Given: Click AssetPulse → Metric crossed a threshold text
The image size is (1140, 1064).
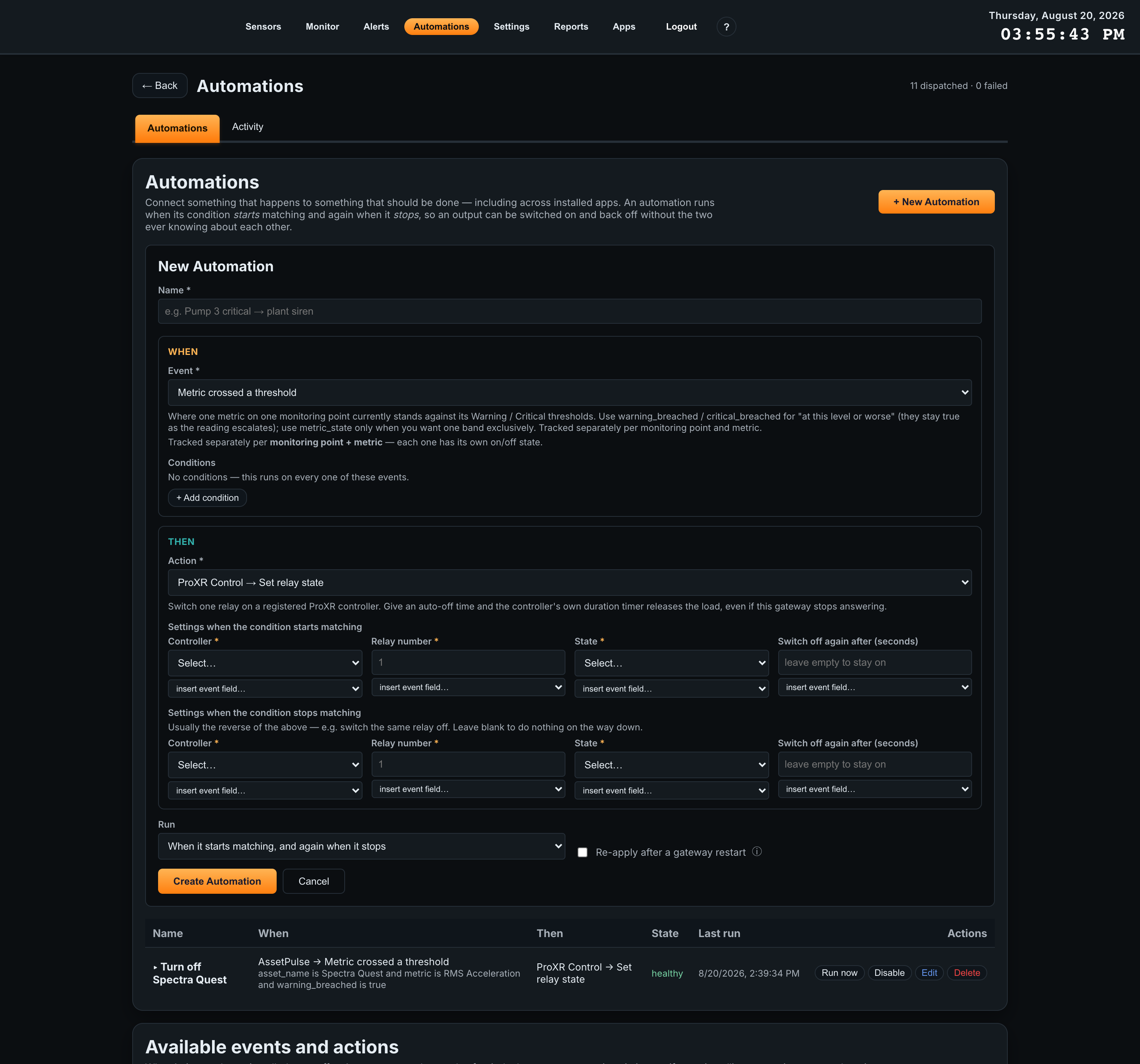Looking at the screenshot, I should click(x=353, y=962).
